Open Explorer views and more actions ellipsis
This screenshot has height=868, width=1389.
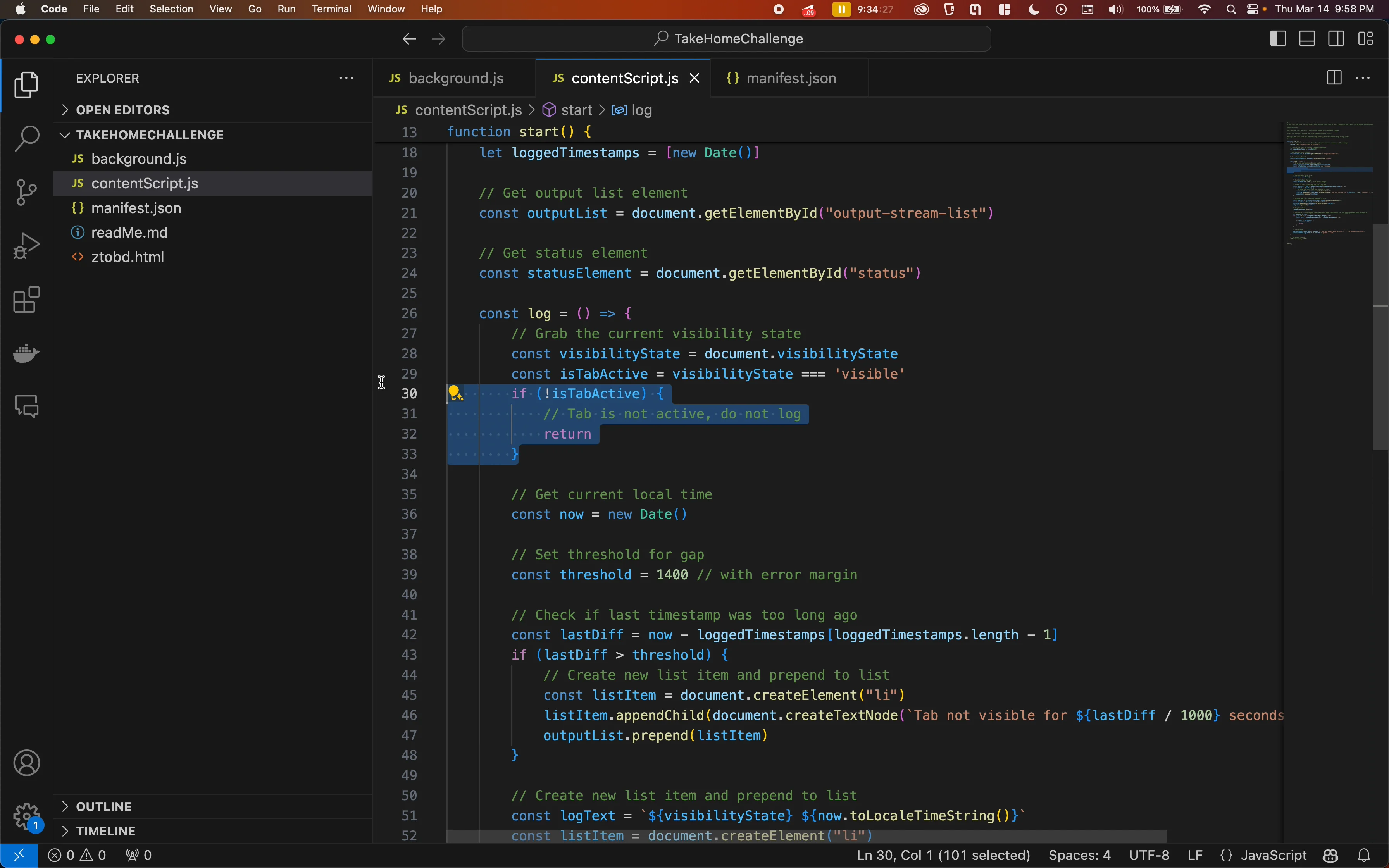point(346,78)
